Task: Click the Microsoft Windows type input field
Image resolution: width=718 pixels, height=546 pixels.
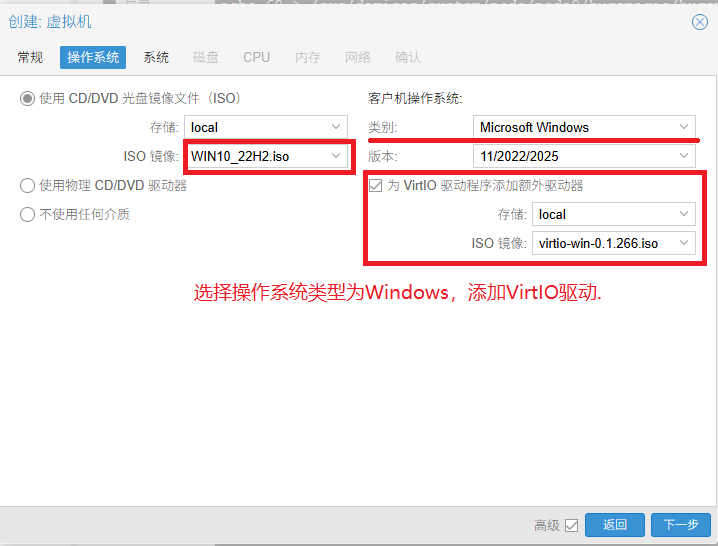Action: 570,127
